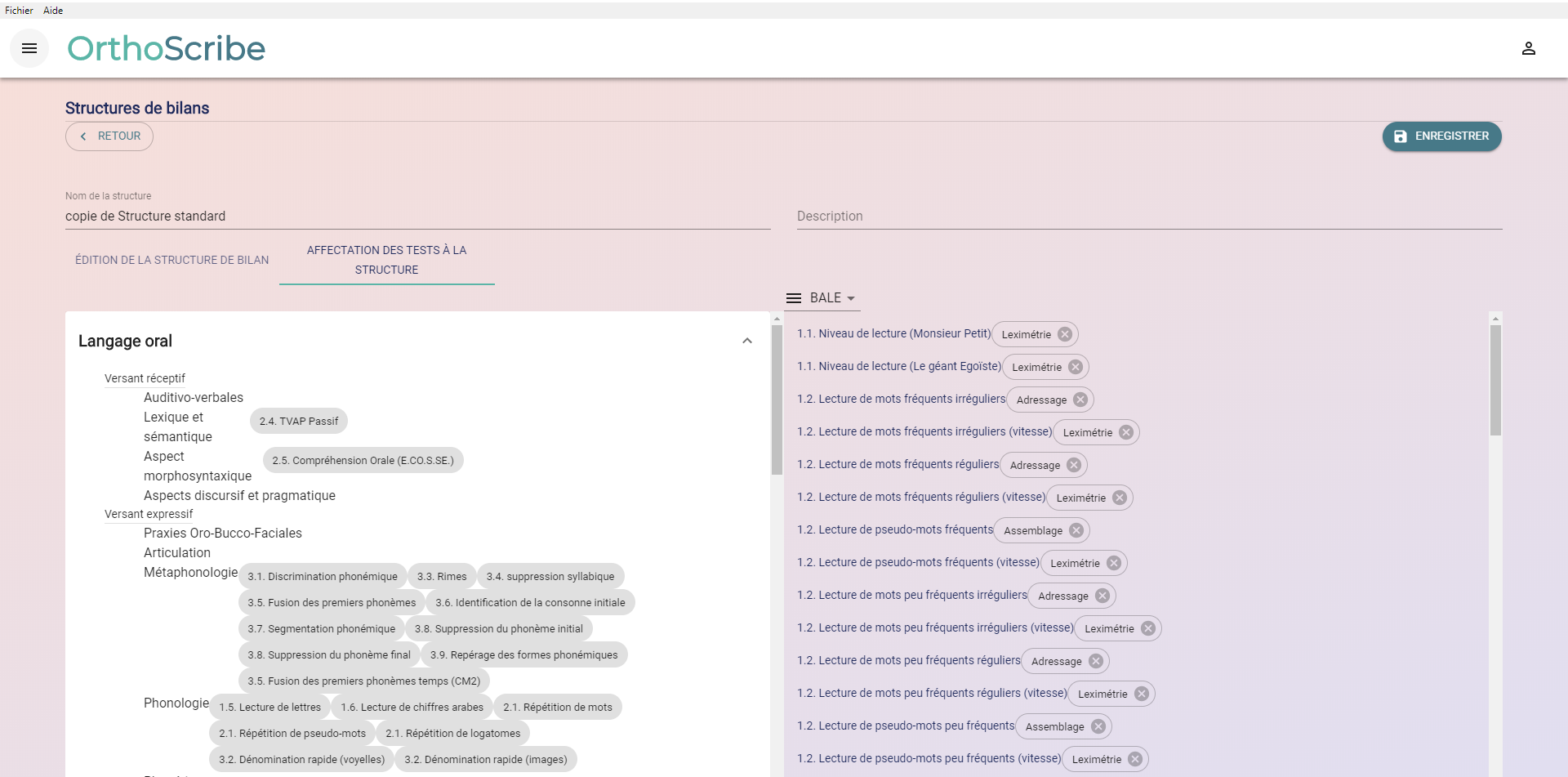
Task: Remove Adressage chip on mots peu fréquents réguliers
Action: pos(1095,661)
